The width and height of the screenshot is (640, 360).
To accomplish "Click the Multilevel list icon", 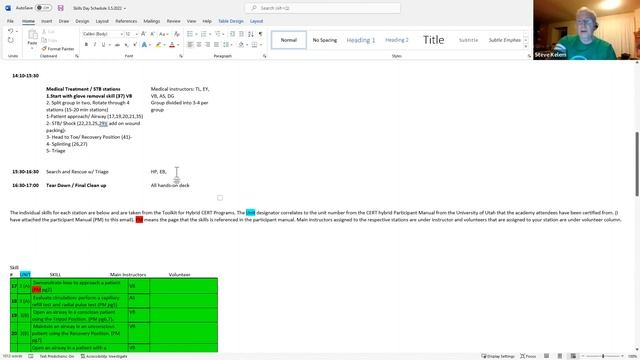I will coord(218,34).
